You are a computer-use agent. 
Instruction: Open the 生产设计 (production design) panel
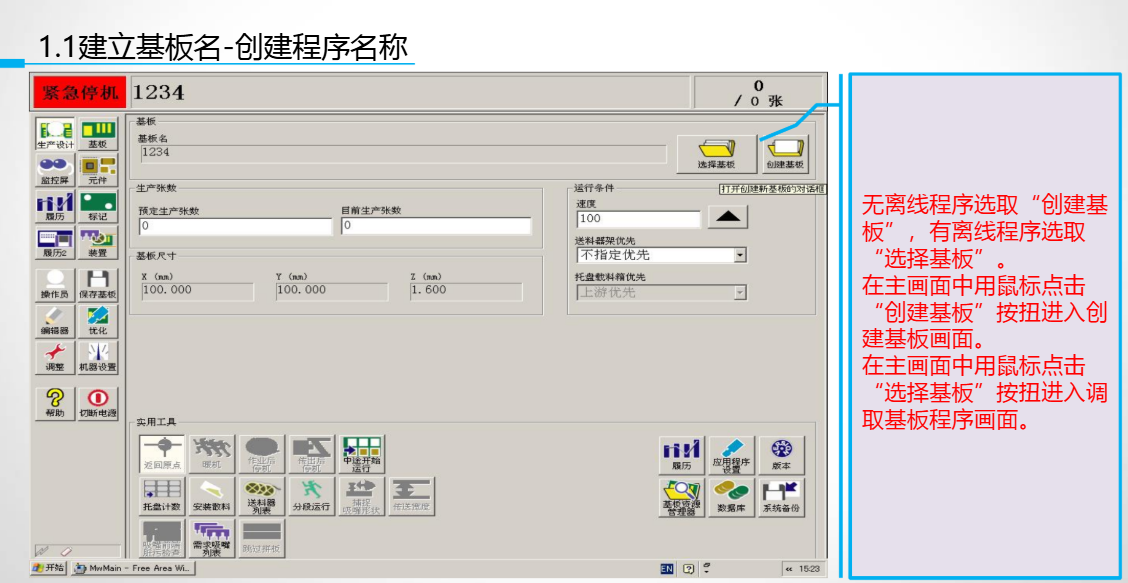57,135
